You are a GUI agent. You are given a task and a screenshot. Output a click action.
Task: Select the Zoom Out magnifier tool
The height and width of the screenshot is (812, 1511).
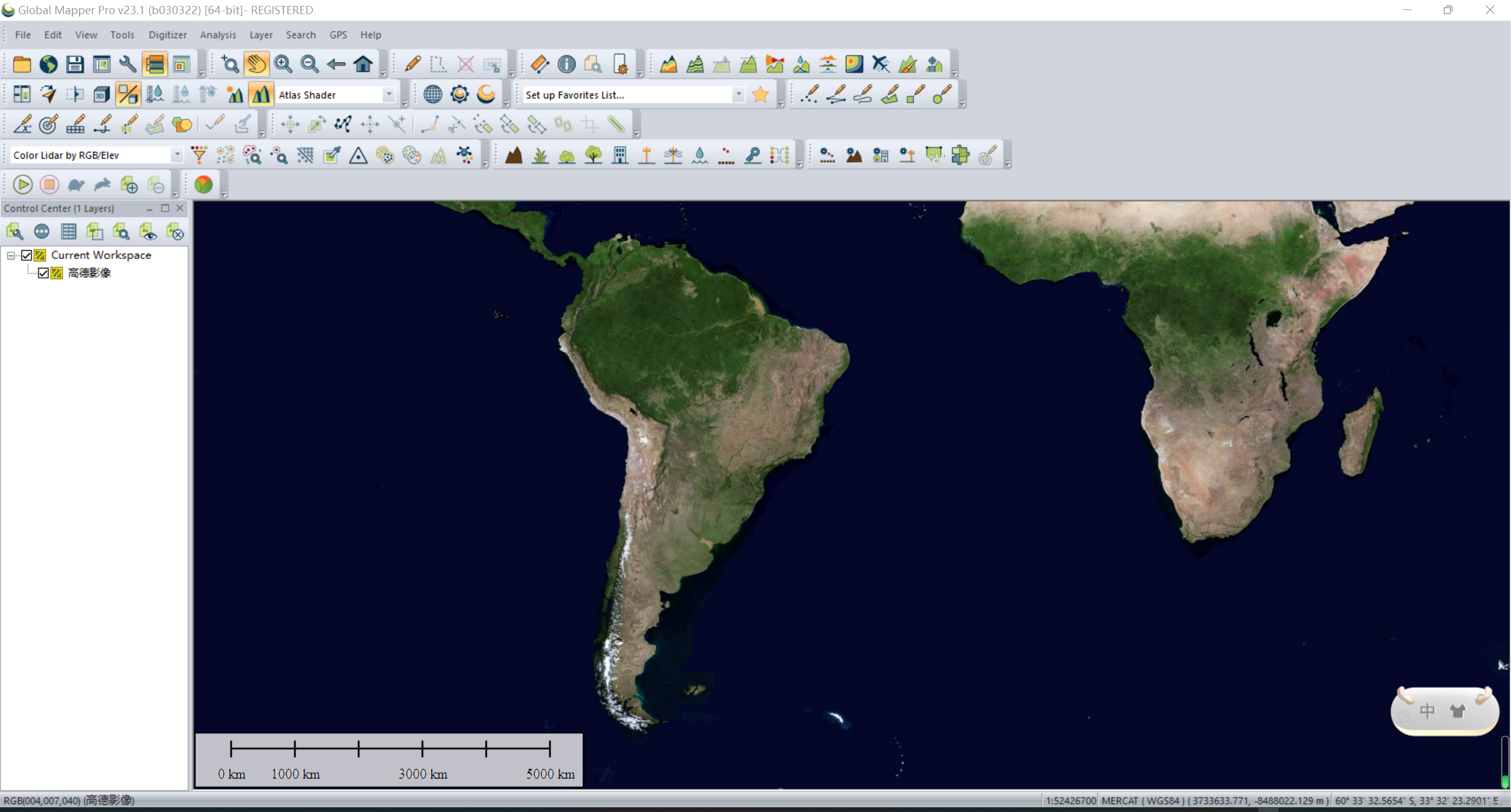tap(309, 64)
